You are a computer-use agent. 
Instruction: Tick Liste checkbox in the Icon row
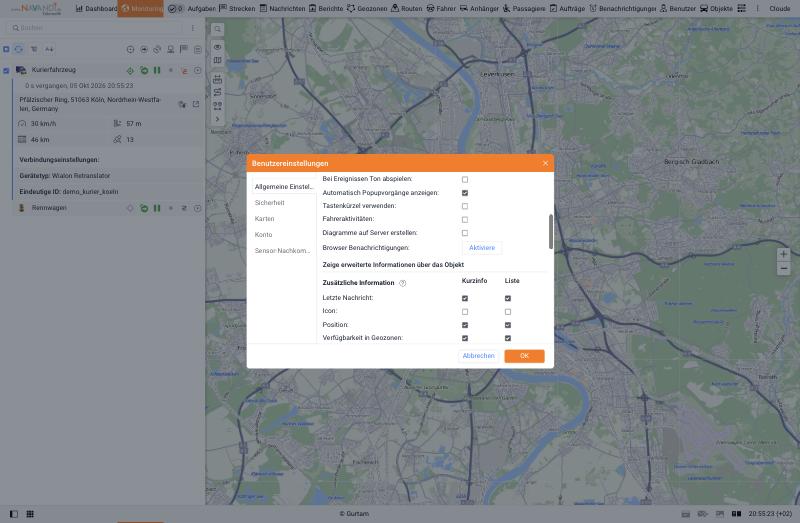click(508, 311)
